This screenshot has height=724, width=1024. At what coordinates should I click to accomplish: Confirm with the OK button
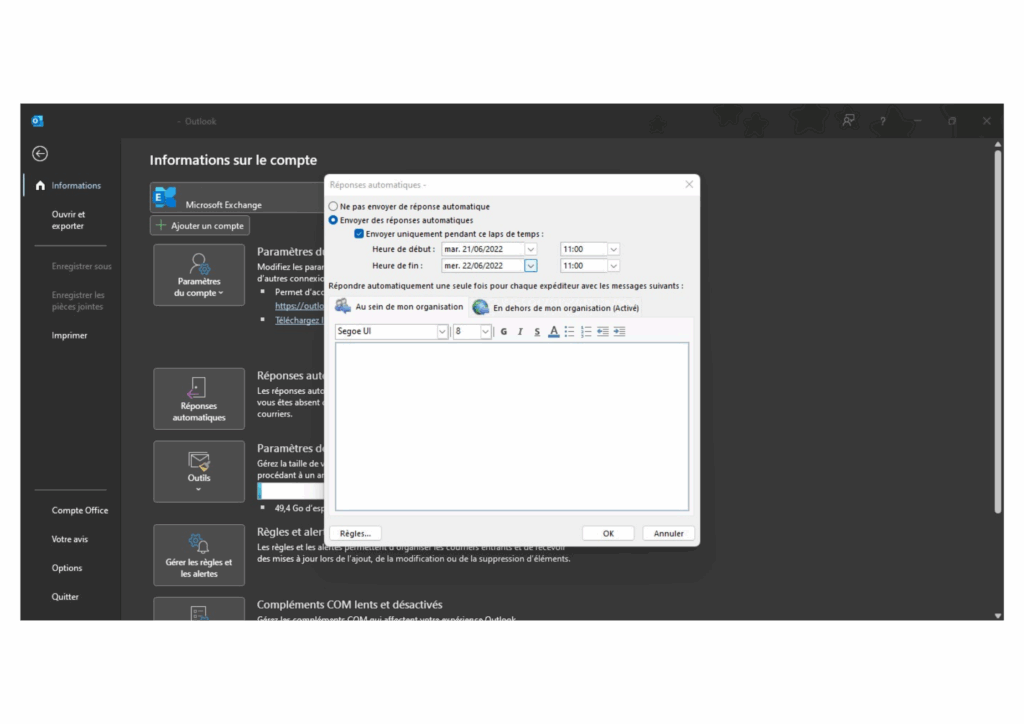(x=608, y=533)
